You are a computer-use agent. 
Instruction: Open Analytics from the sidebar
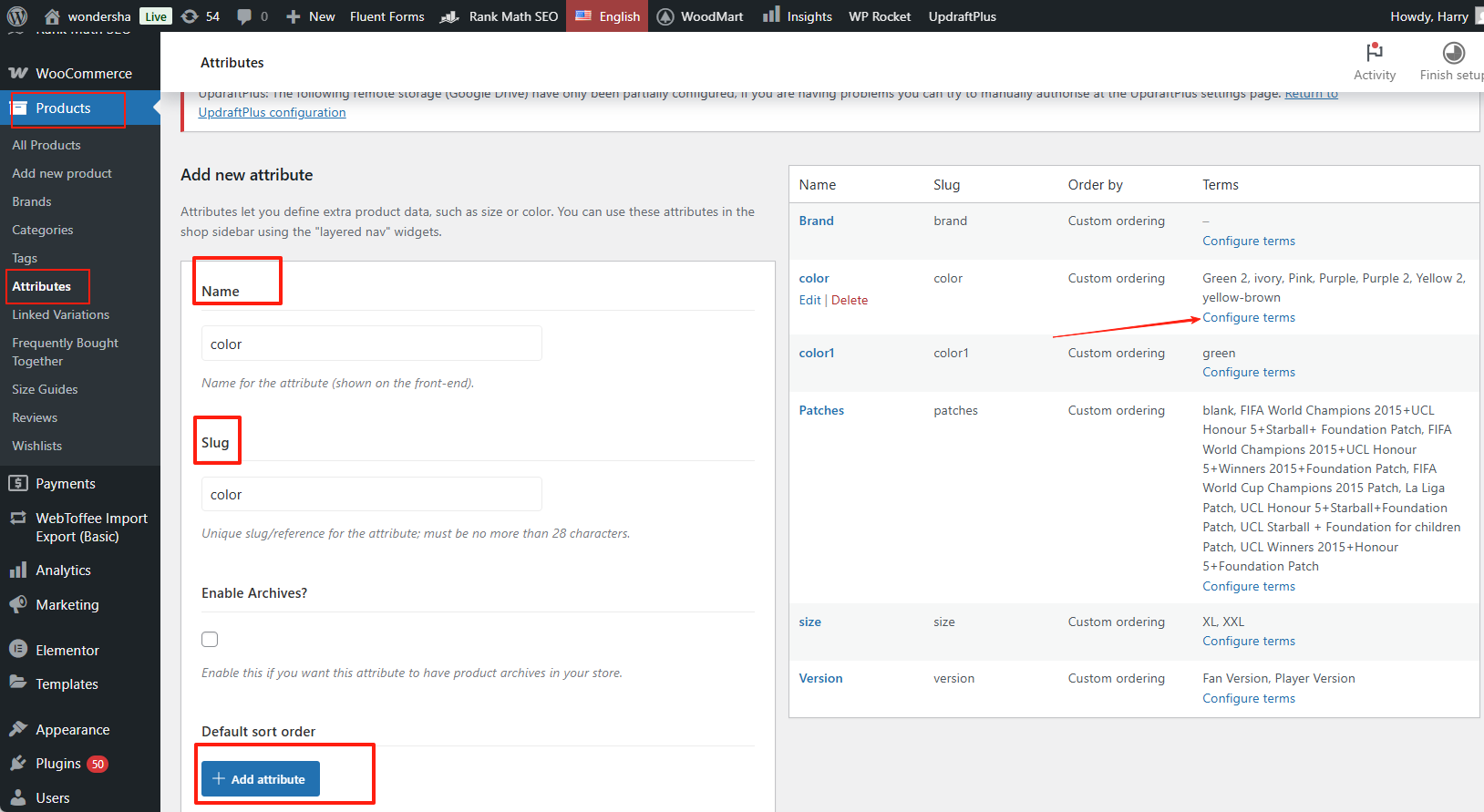coord(63,570)
